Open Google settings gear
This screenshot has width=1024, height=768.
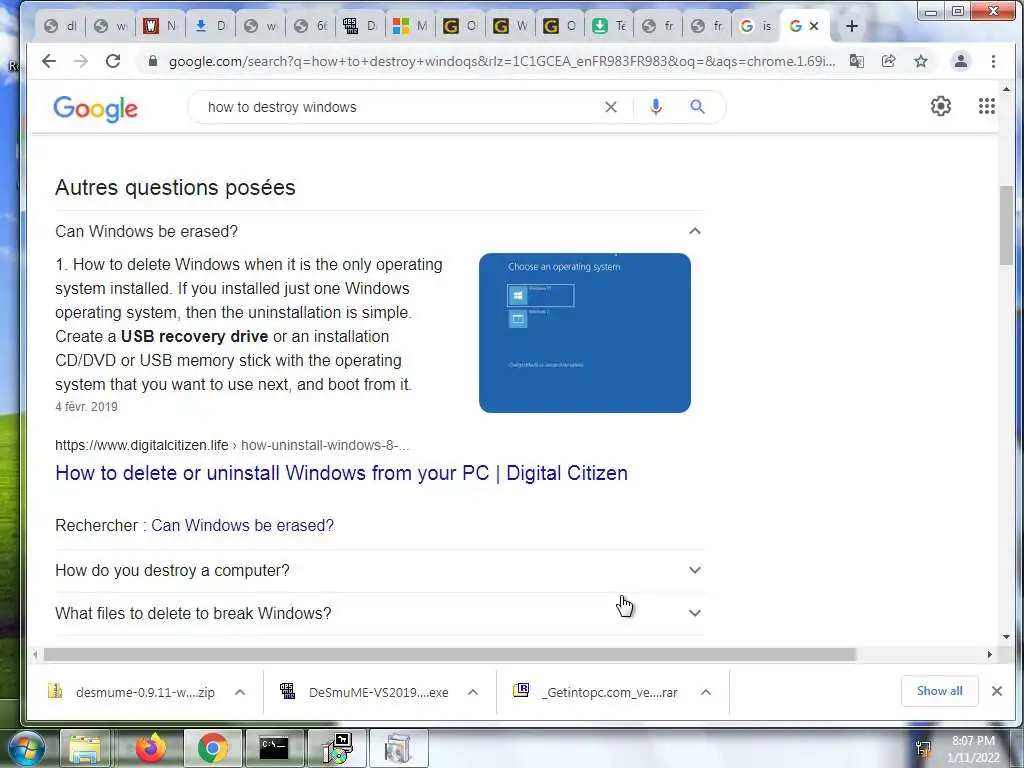coord(940,106)
